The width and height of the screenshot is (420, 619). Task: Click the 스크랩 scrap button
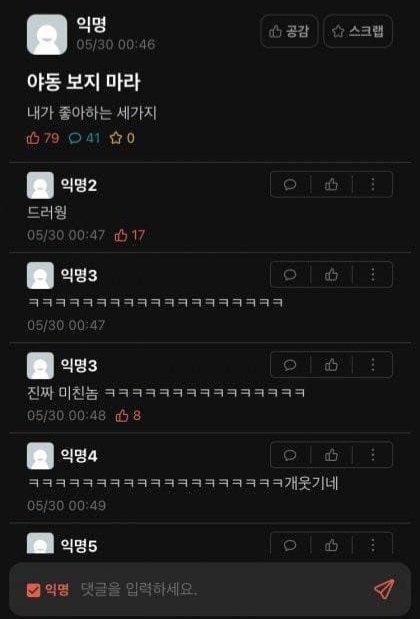click(x=358, y=31)
